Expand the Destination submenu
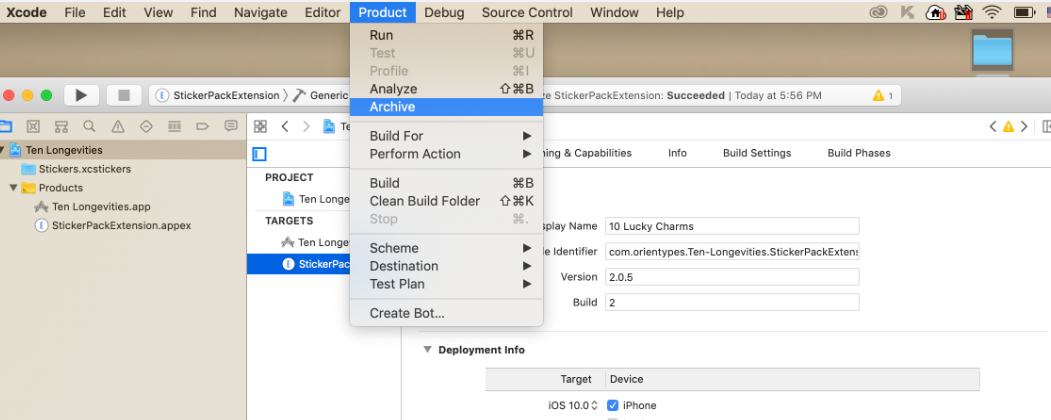 point(446,266)
